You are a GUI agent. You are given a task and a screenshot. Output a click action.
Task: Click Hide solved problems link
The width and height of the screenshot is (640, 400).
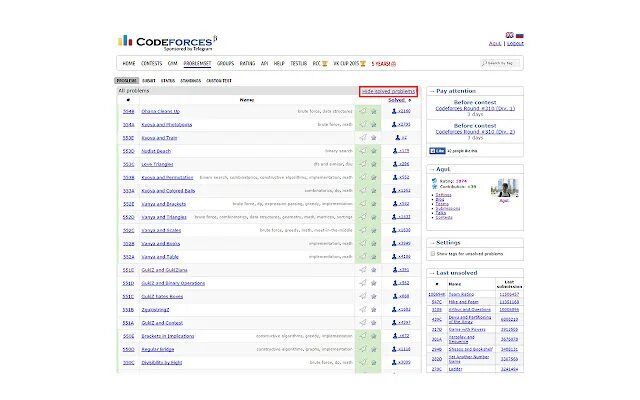(x=389, y=91)
